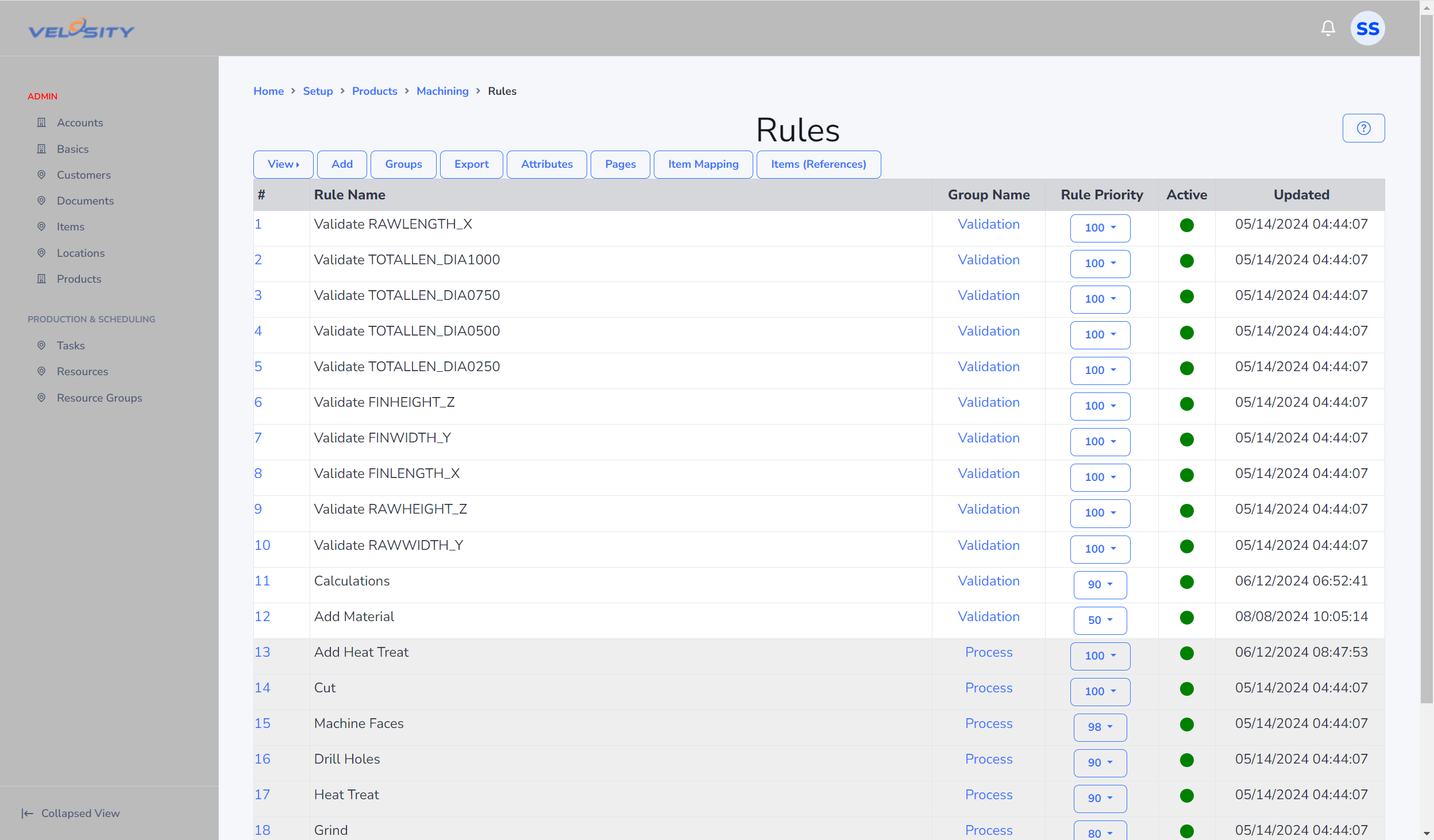Click the Products sidebar icon
The width and height of the screenshot is (1434, 840).
[x=41, y=278]
